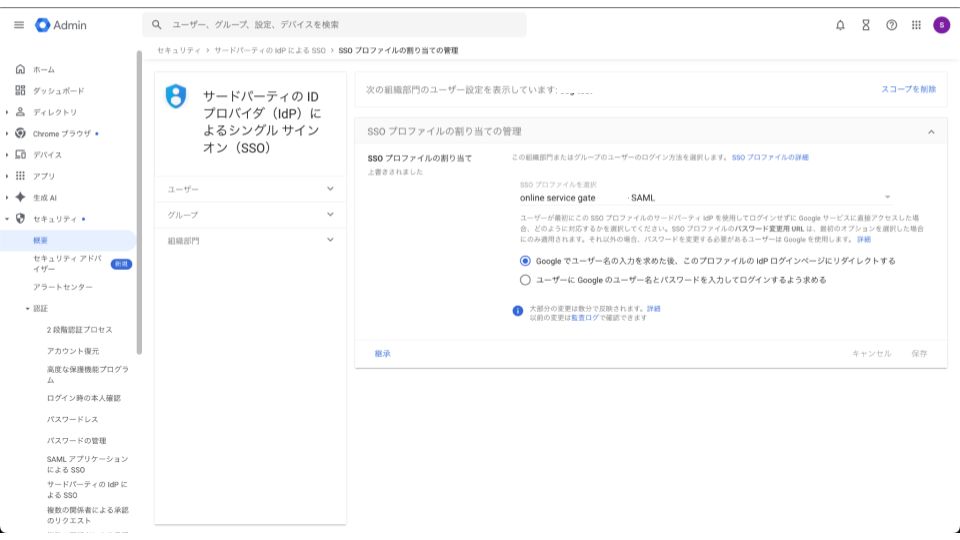Click the 継承 button

(x=383, y=354)
